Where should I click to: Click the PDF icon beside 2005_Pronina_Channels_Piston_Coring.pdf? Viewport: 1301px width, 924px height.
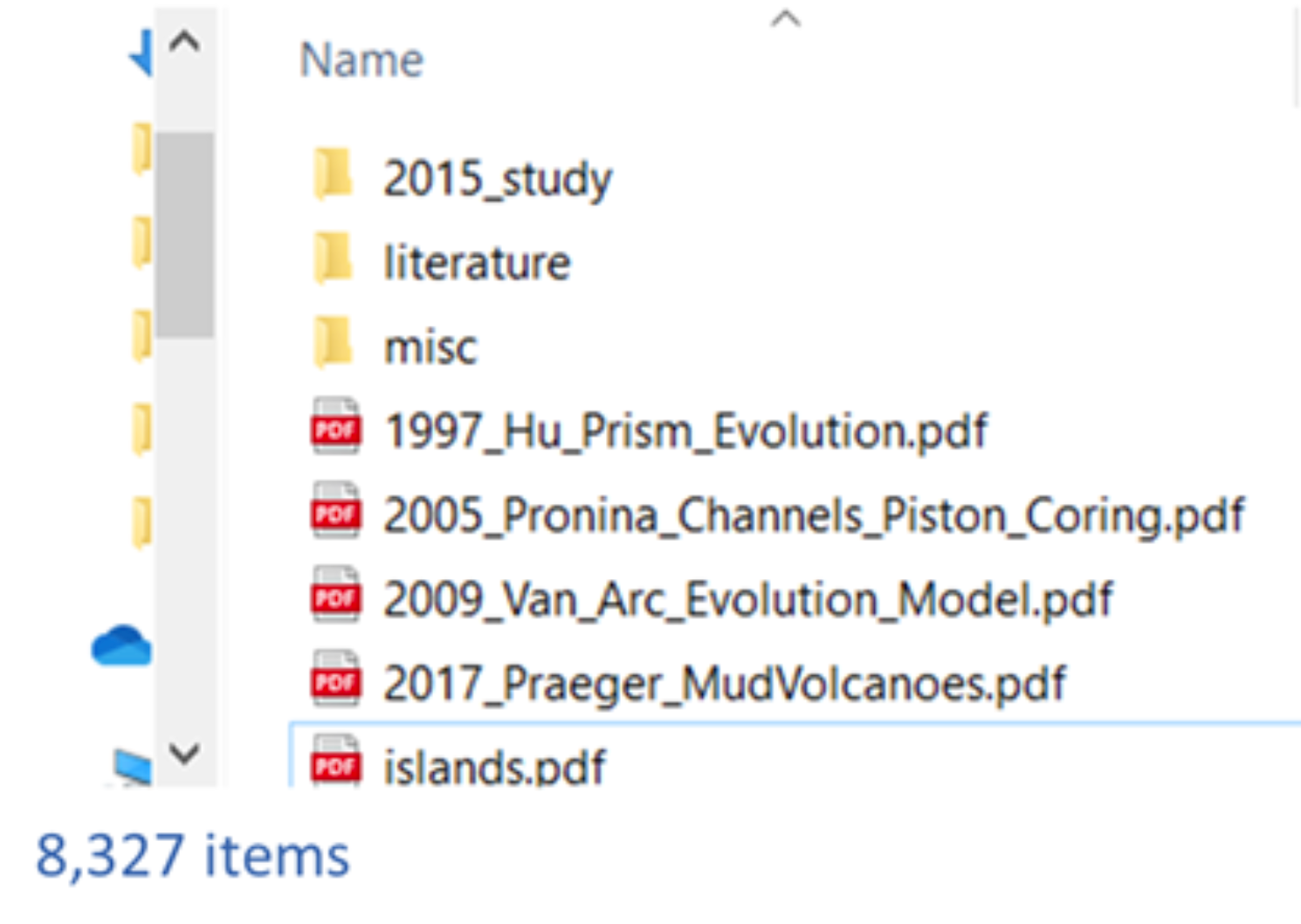point(337,513)
